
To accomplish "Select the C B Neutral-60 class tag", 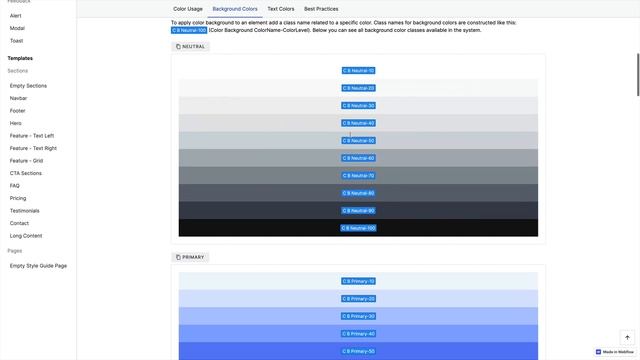I will tap(358, 158).
